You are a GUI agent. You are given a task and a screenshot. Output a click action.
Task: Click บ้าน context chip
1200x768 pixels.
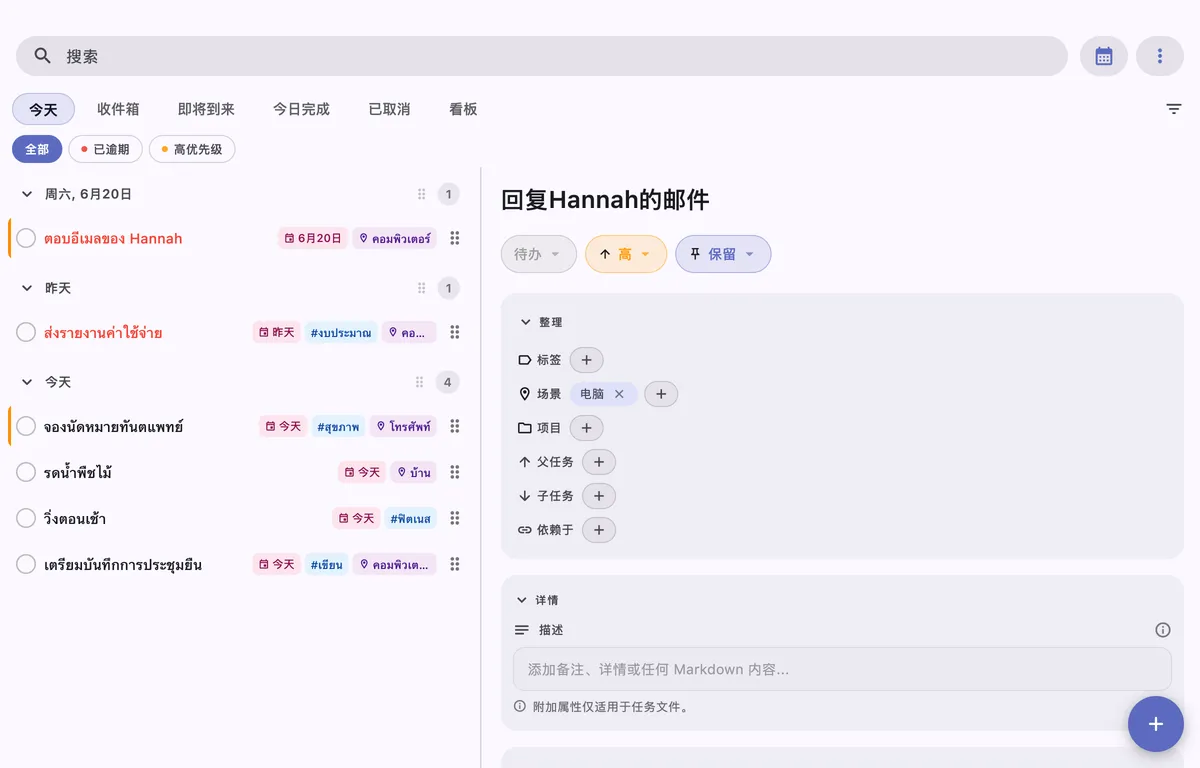pos(414,472)
